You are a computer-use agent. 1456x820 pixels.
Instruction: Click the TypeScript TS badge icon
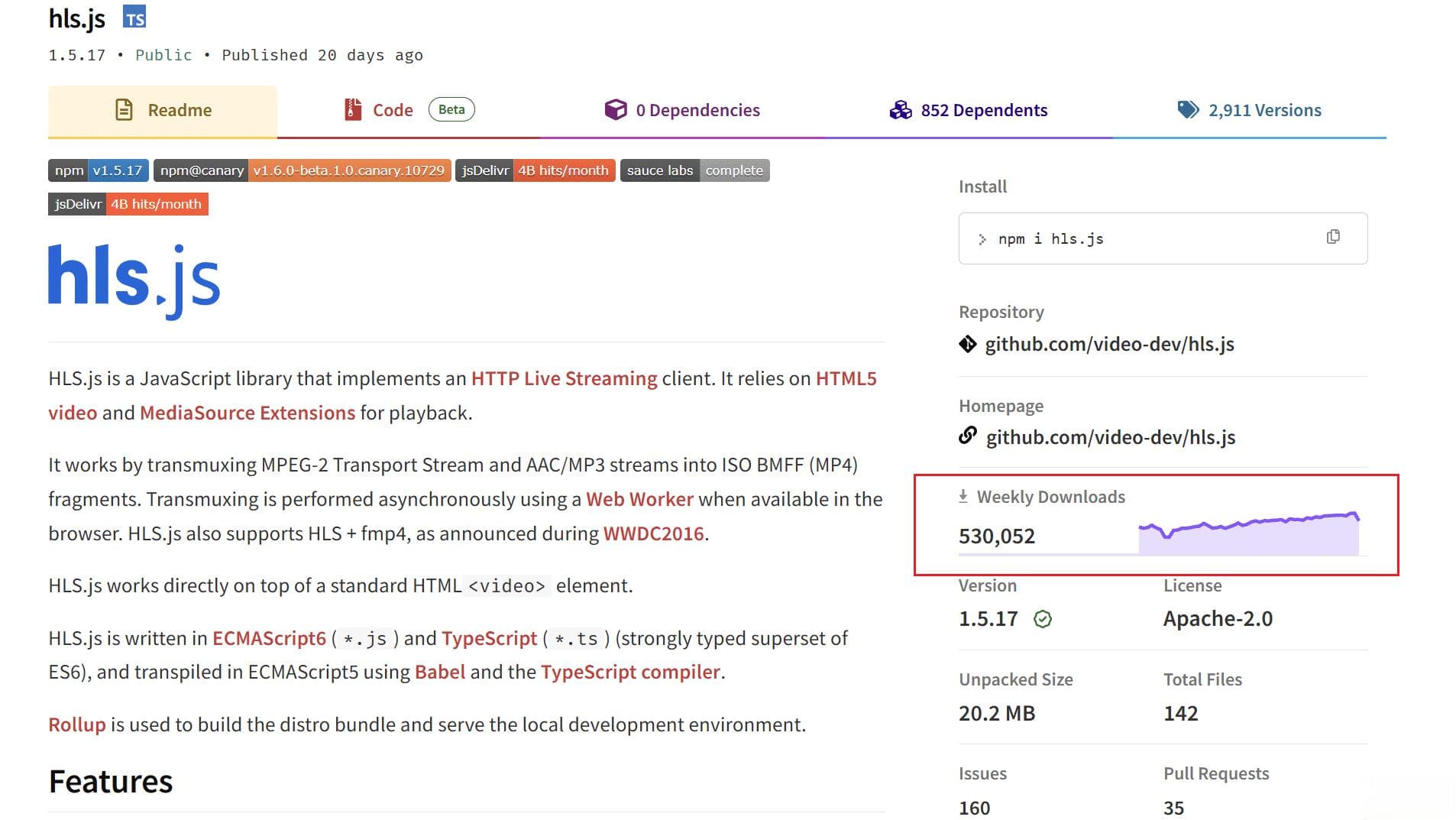tap(134, 18)
